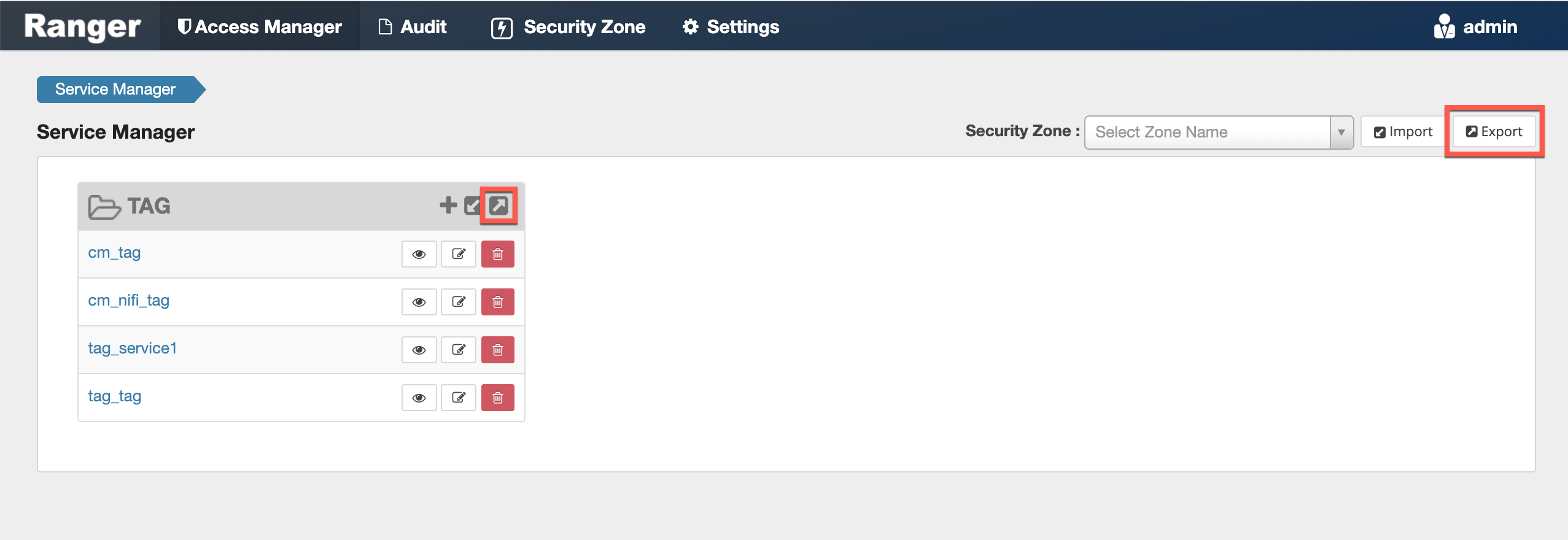This screenshot has width=1568, height=540.
Task: Click the Export button
Action: tap(1494, 132)
